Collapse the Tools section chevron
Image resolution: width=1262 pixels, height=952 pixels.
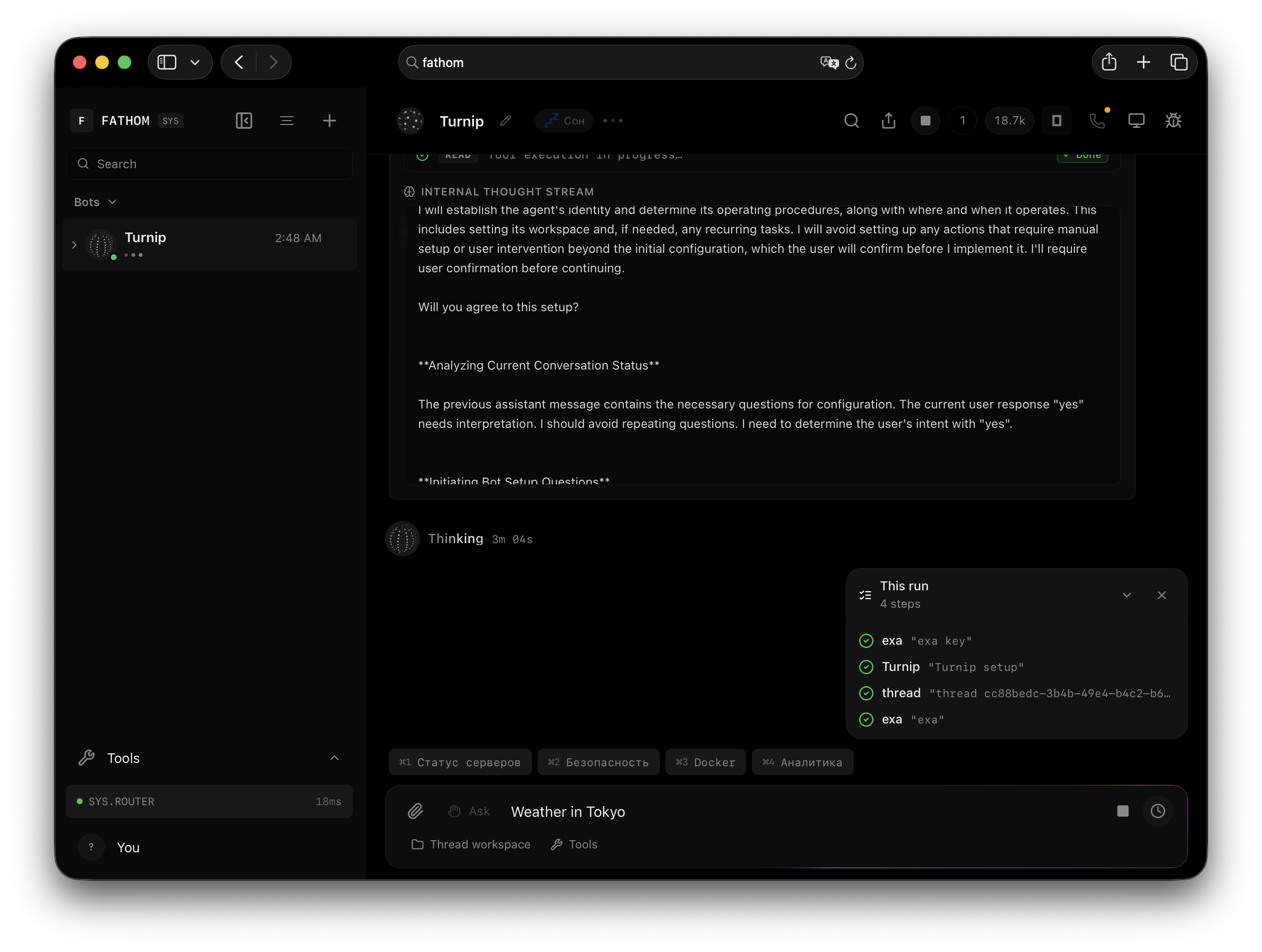pos(334,758)
